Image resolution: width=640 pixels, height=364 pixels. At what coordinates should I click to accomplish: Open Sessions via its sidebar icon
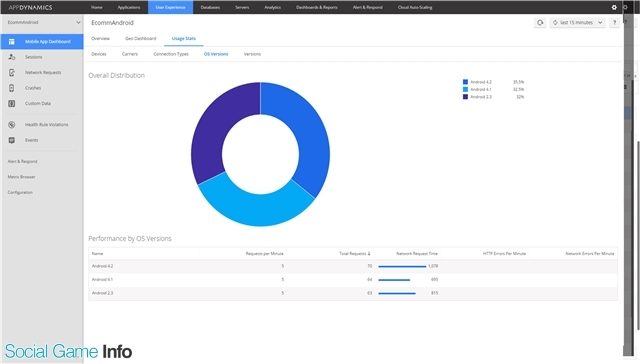(12, 57)
